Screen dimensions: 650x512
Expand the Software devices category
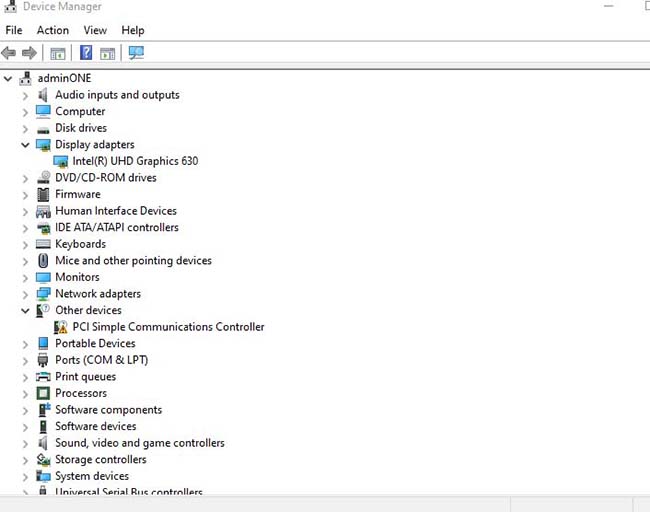[25, 427]
